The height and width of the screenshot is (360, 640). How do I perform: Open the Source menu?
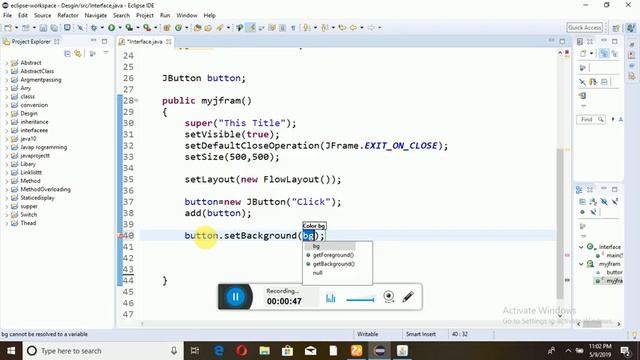[42, 16]
